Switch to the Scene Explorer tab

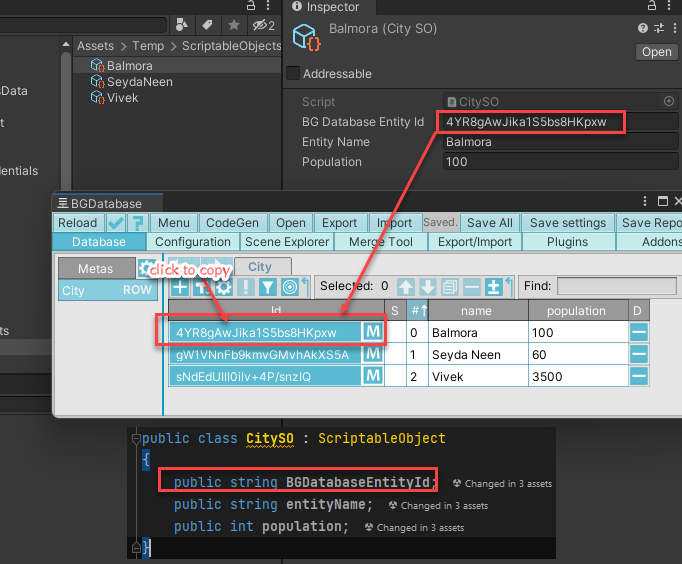coord(287,242)
